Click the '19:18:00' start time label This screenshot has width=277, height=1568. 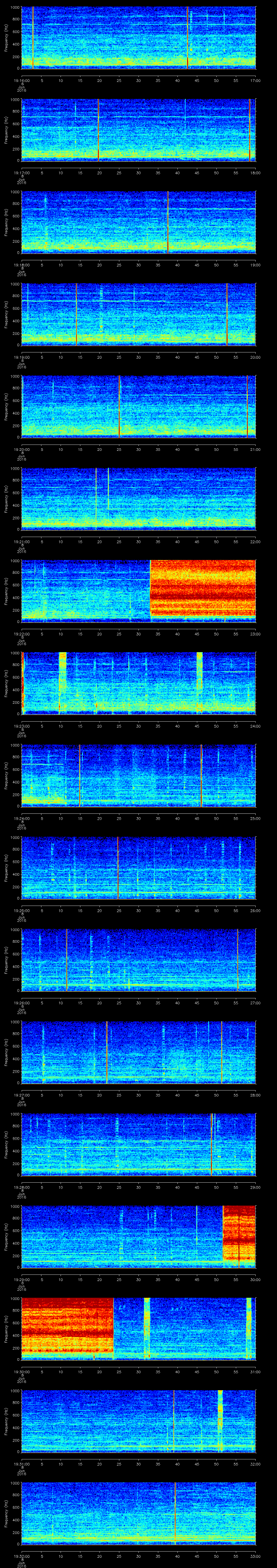pyautogui.click(x=22, y=265)
